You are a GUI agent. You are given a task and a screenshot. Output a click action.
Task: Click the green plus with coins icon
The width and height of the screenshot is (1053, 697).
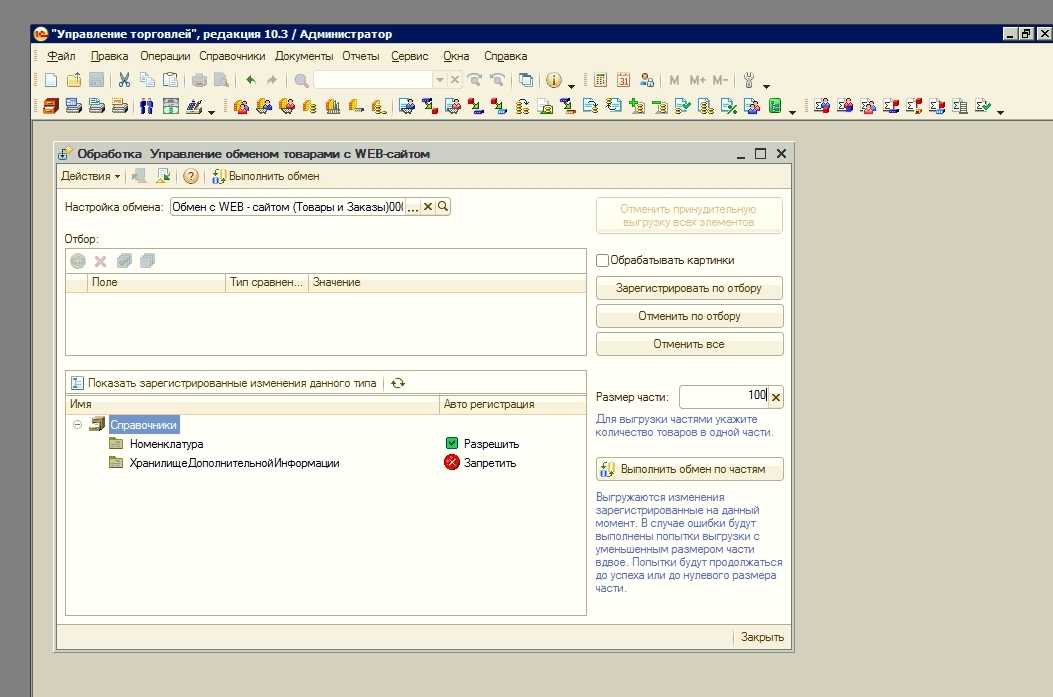(636, 106)
